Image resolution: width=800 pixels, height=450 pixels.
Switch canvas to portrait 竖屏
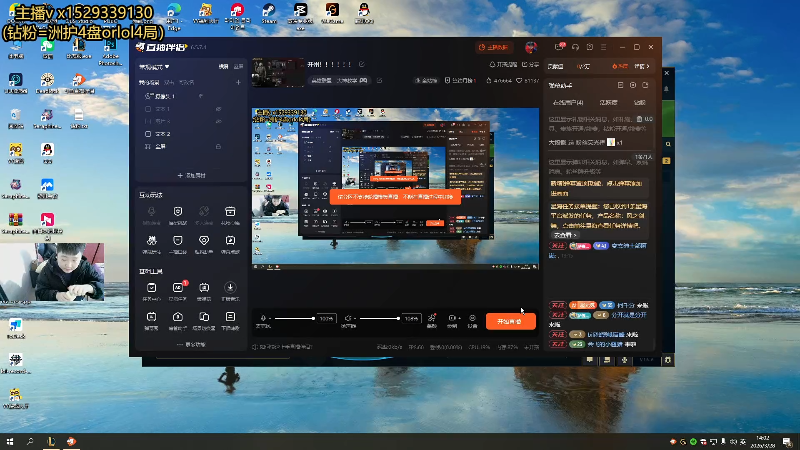pos(238,66)
